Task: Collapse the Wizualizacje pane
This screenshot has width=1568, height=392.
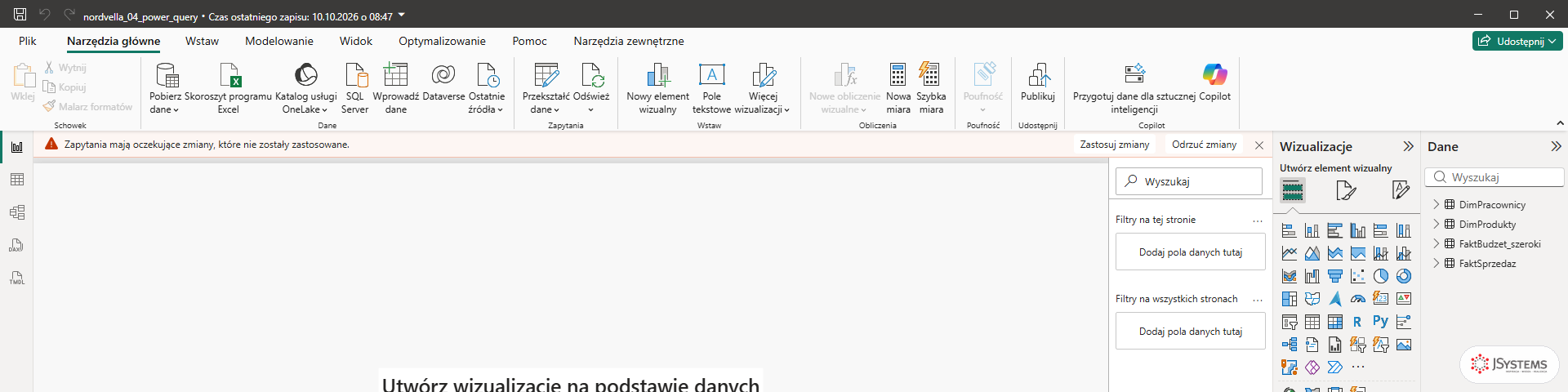Action: [x=1408, y=146]
